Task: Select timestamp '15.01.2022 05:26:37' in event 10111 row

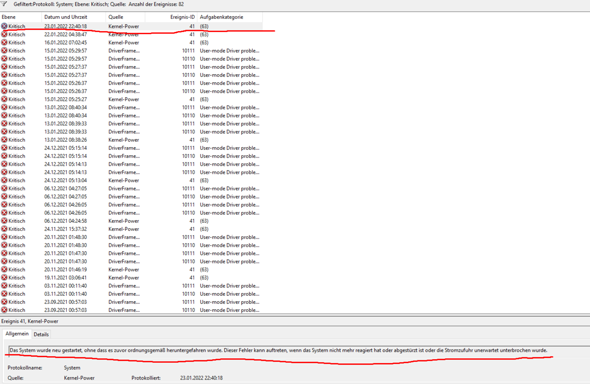Action: 65,83
